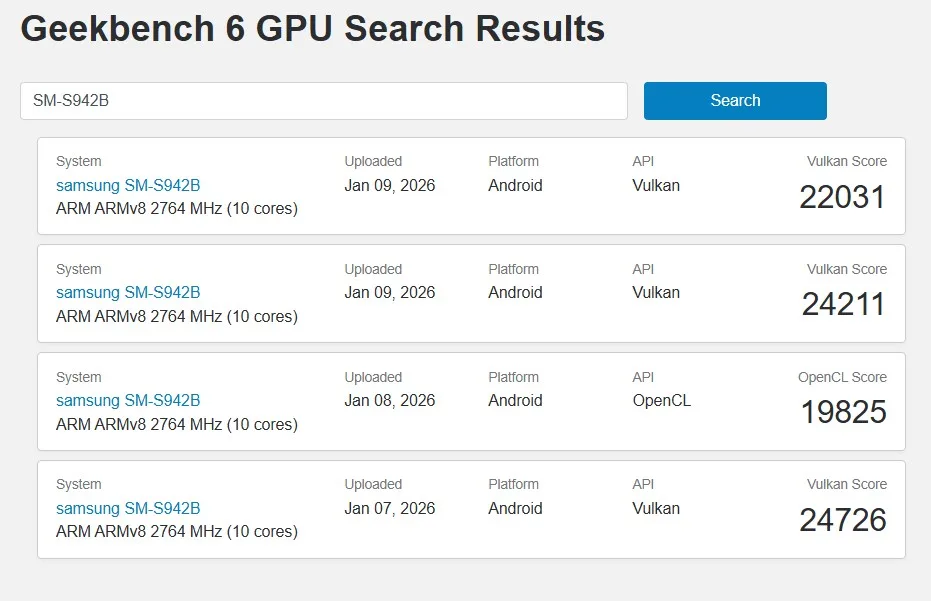Select the Vulkan score 24211

842,306
